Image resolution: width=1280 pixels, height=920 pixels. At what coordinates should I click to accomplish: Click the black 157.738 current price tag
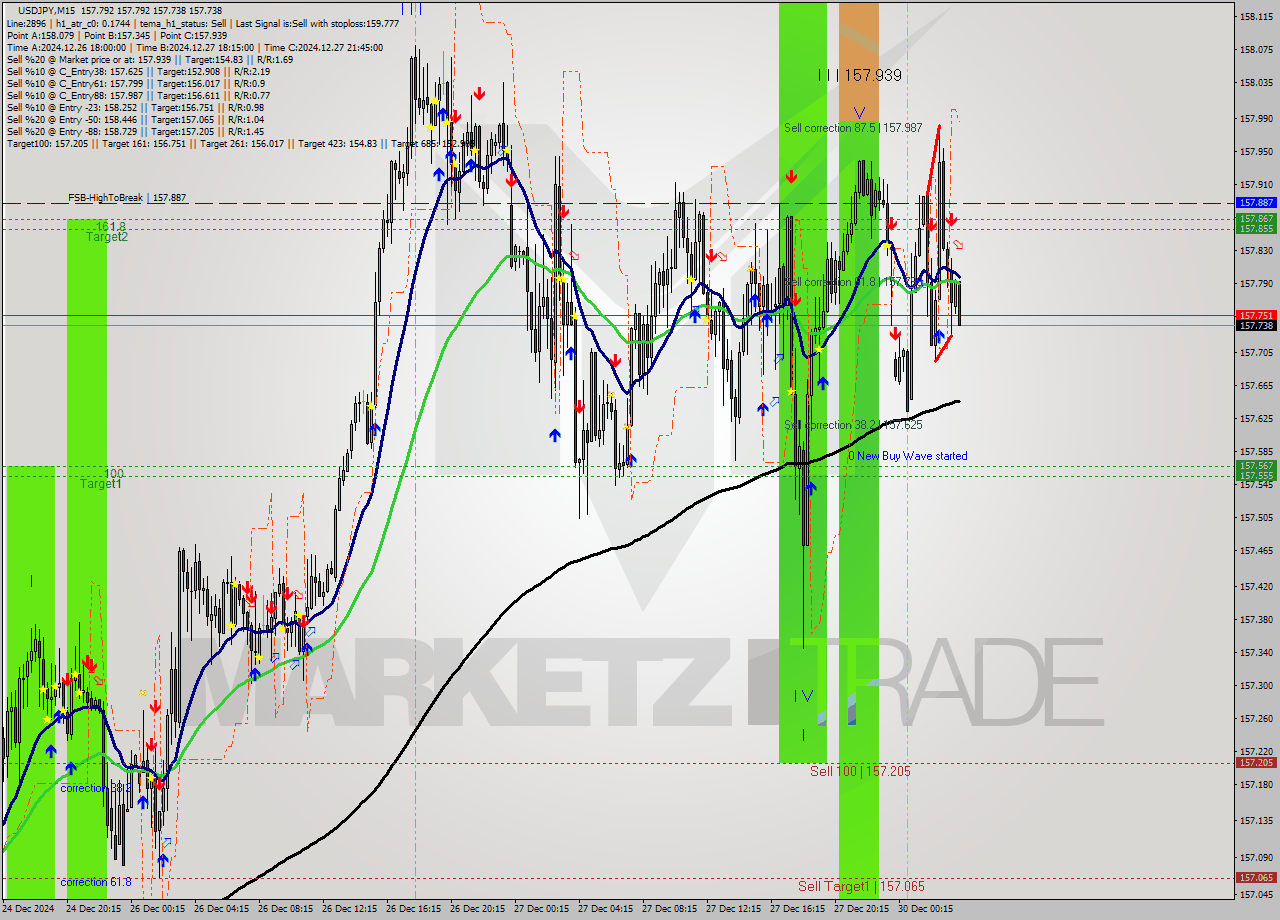(1256, 325)
